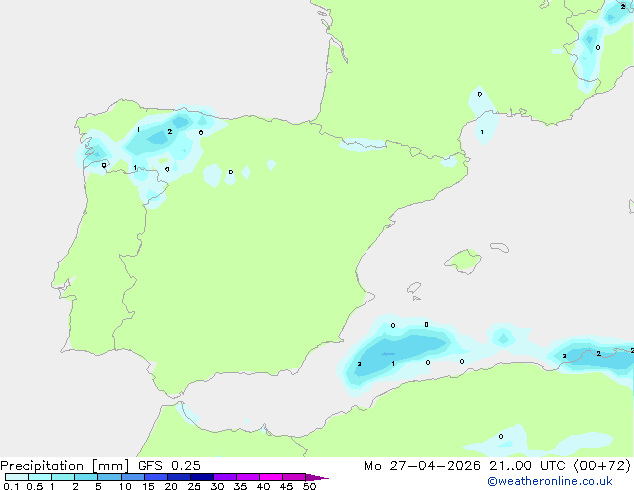634x490 pixels.
Task: Click the '0.1' legend scale label
Action: click(11, 486)
